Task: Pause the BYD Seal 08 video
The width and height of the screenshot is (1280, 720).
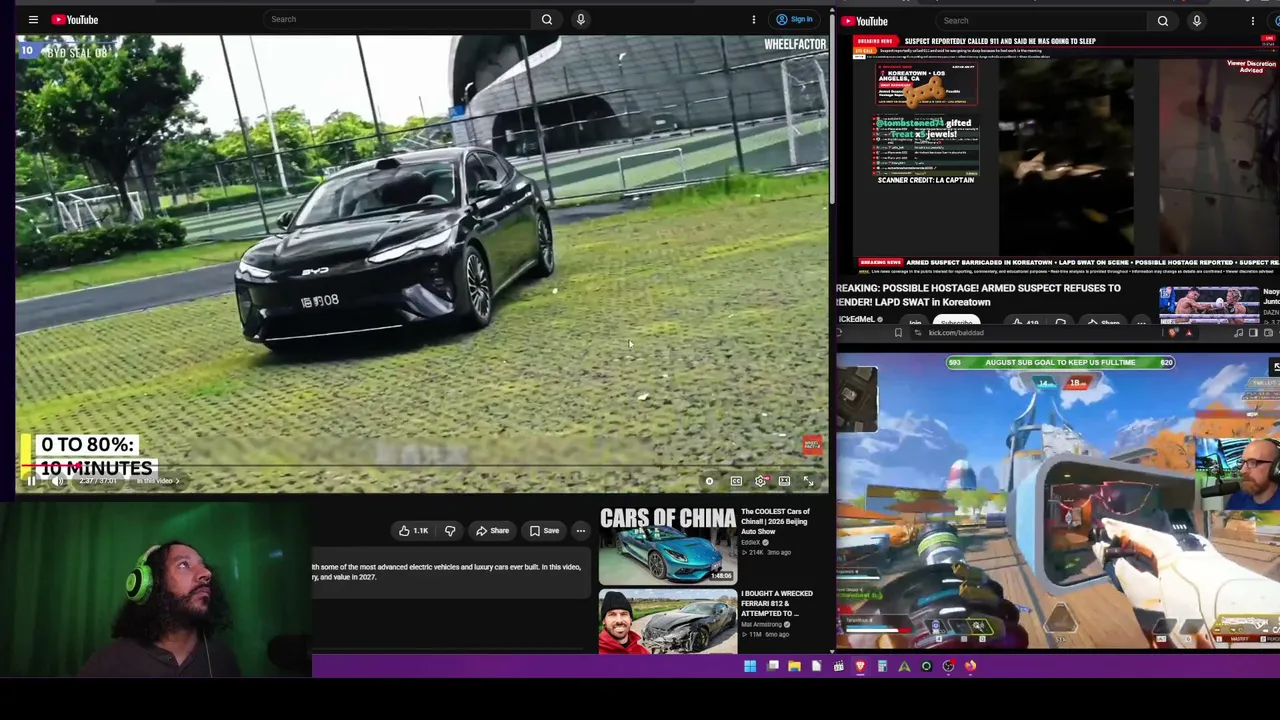Action: pyautogui.click(x=31, y=481)
